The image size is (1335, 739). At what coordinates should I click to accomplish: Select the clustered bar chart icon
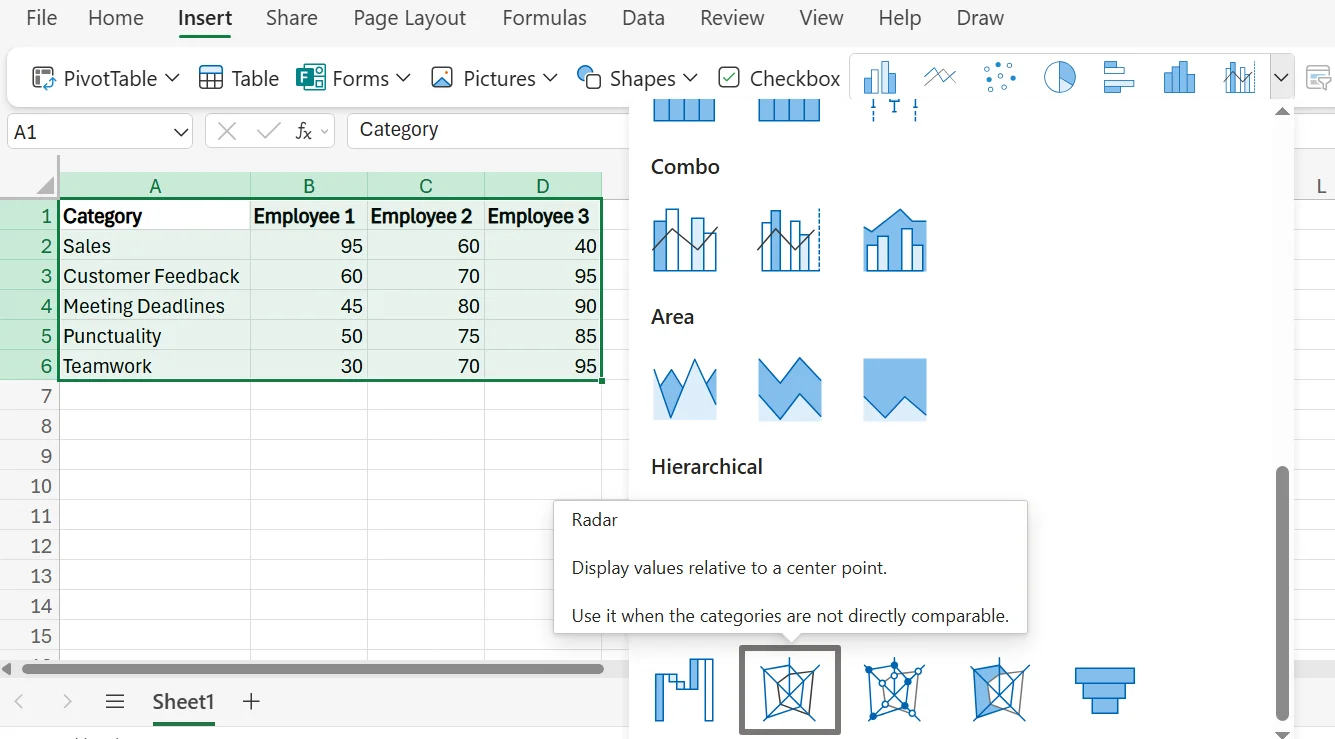(x=1119, y=76)
